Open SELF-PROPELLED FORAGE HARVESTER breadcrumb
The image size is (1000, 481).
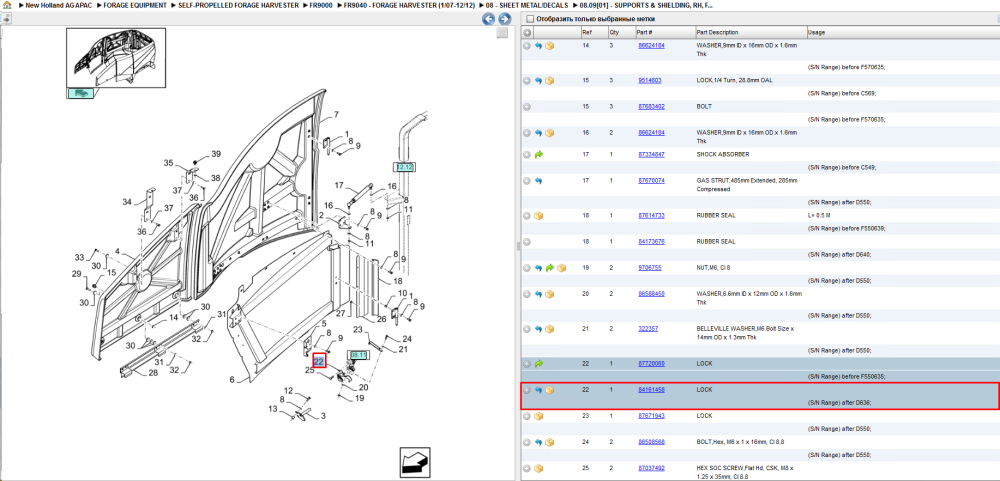[x=239, y=5]
